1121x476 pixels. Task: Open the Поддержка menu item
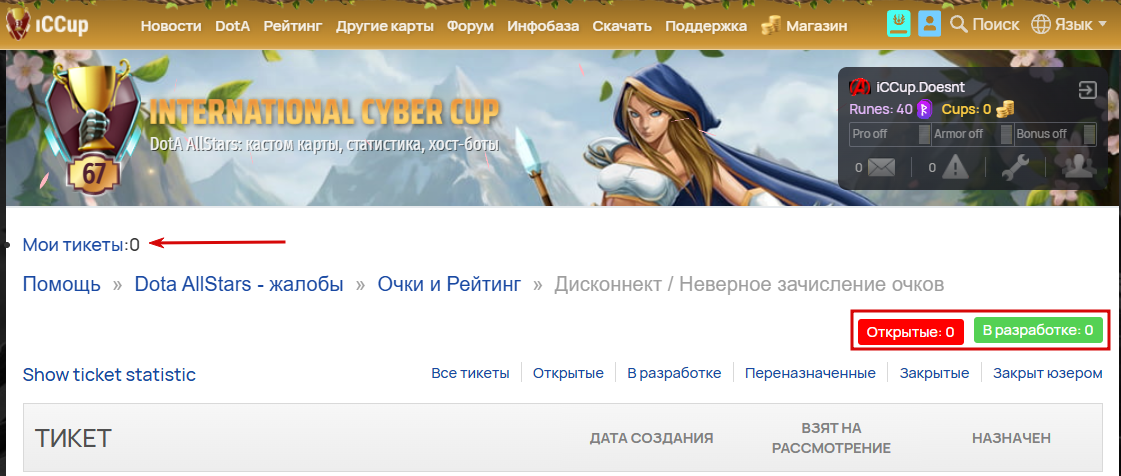pos(706,26)
